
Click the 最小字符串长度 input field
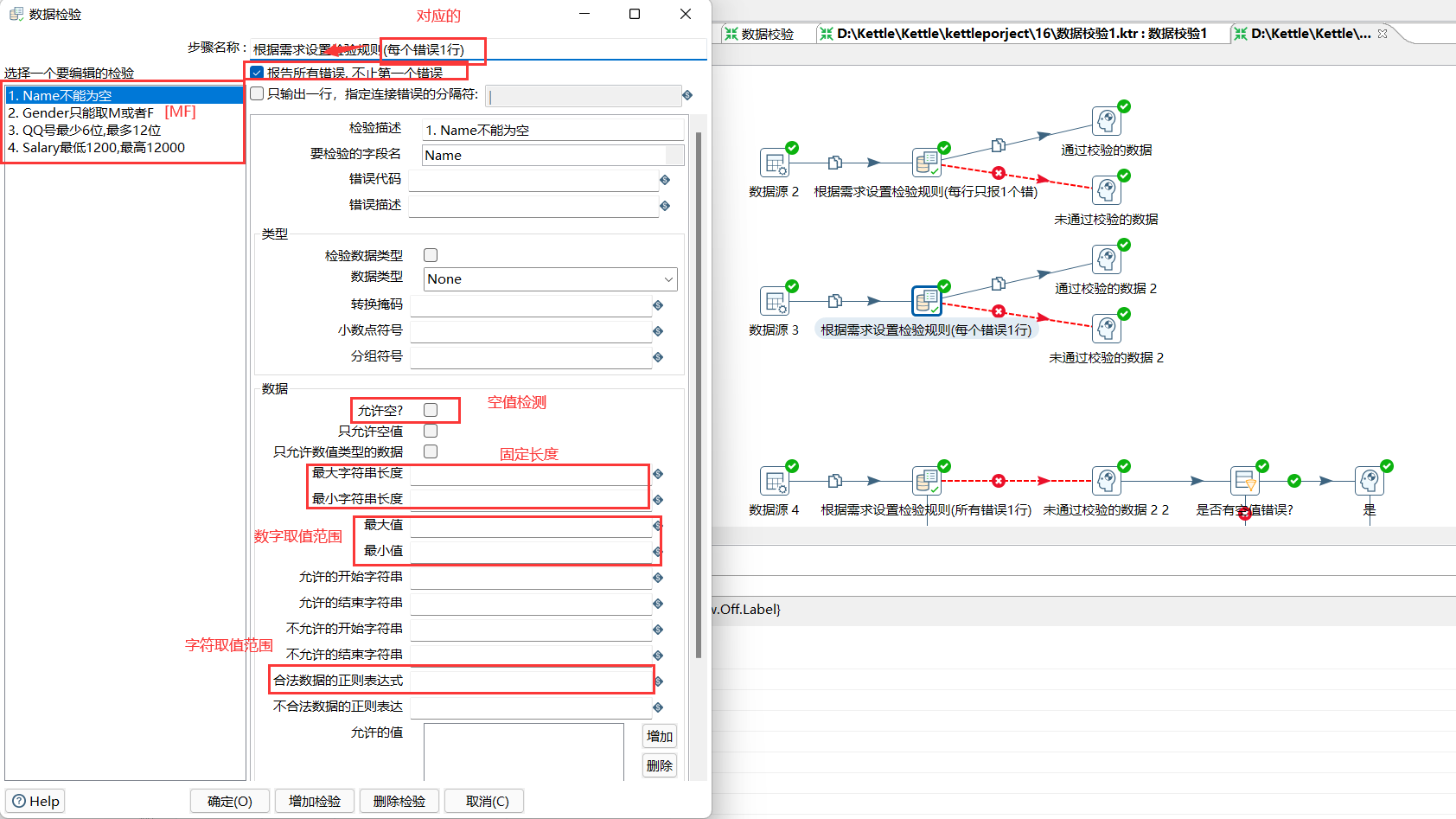pyautogui.click(x=530, y=499)
